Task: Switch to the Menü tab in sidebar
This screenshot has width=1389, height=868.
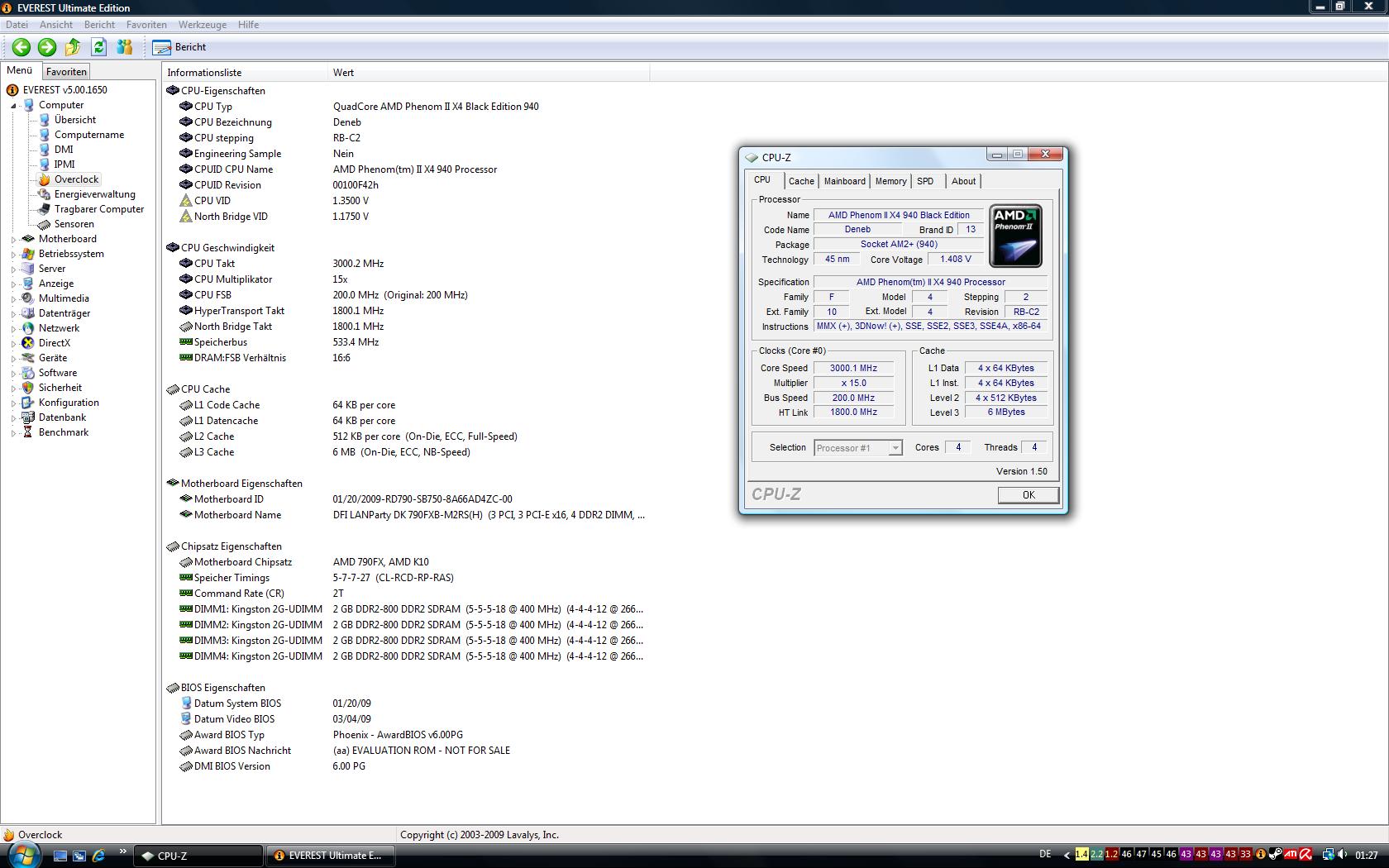Action: tap(20, 71)
